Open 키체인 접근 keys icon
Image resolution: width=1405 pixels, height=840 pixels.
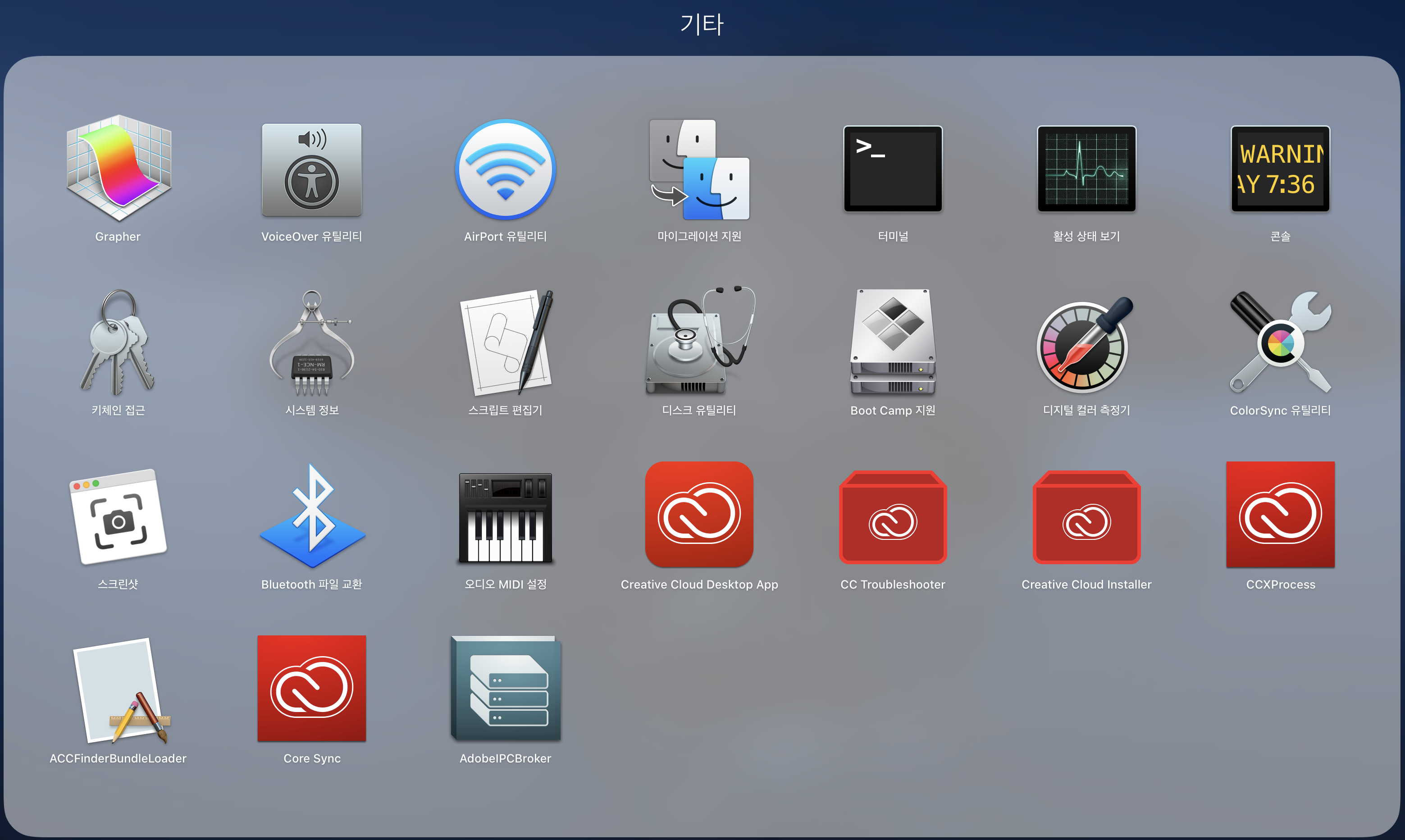coord(118,342)
